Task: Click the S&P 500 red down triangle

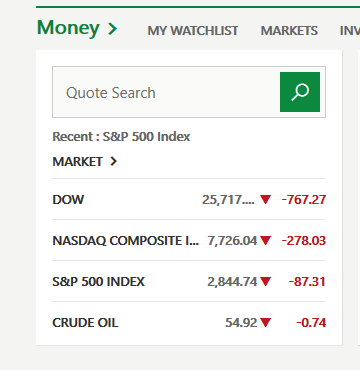Action: [x=266, y=282]
